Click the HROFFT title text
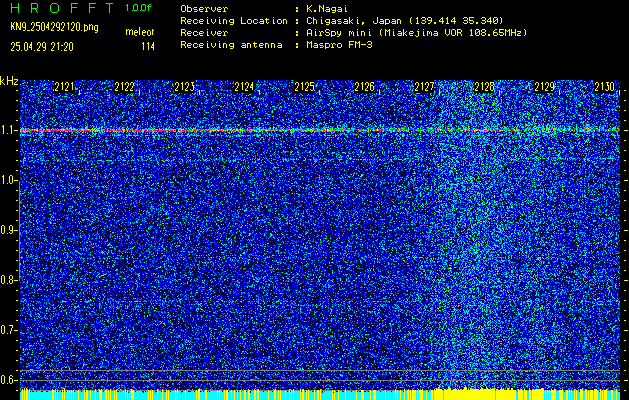The width and height of the screenshot is (629, 400). tap(62, 8)
